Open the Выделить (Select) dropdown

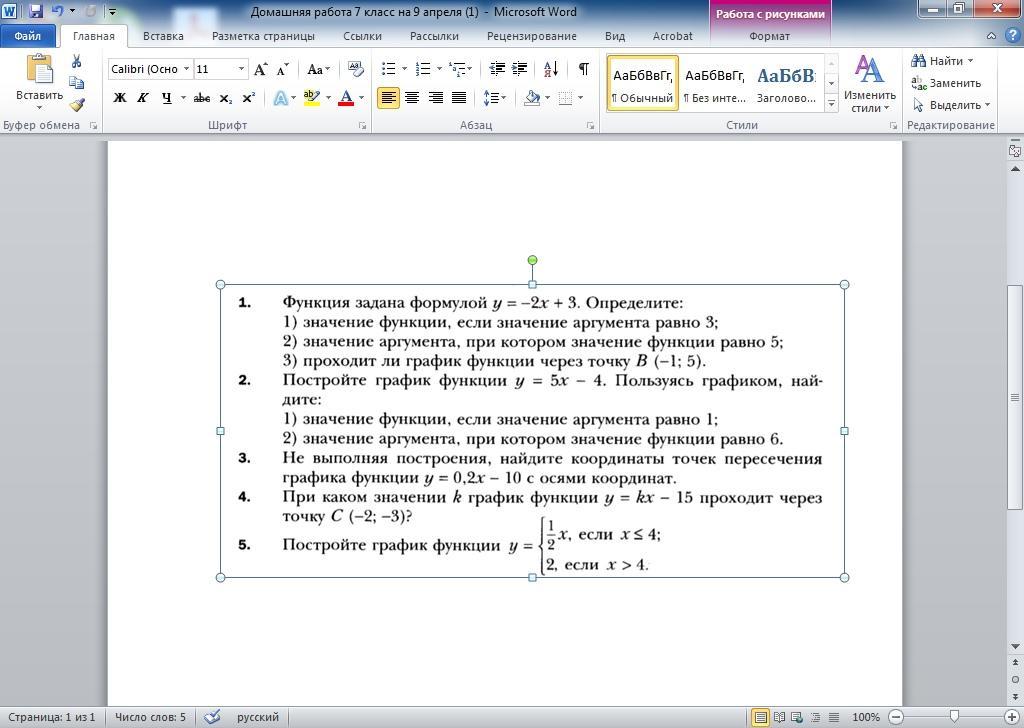pyautogui.click(x=951, y=104)
